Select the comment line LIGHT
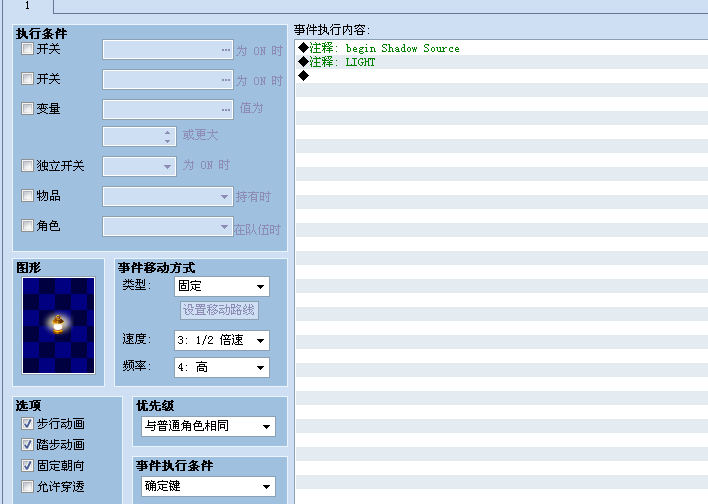708x504 pixels. coord(502,62)
